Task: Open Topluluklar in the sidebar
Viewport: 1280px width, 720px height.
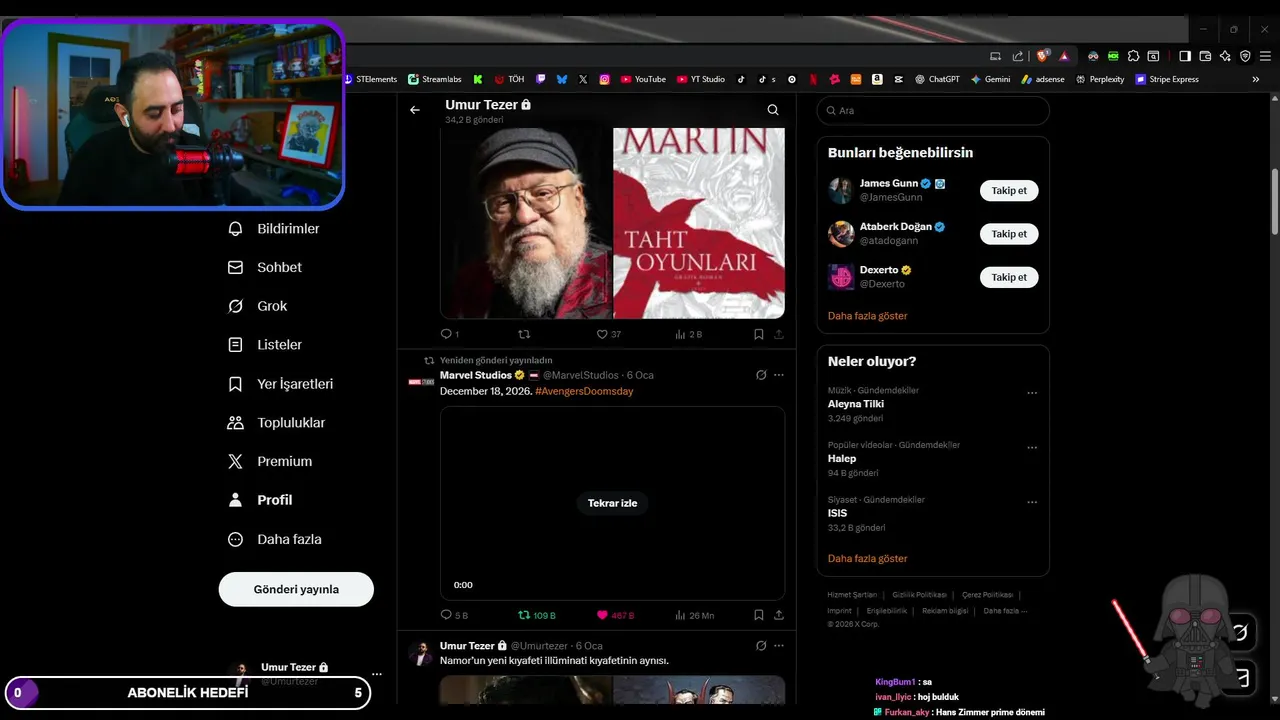Action: [276, 422]
